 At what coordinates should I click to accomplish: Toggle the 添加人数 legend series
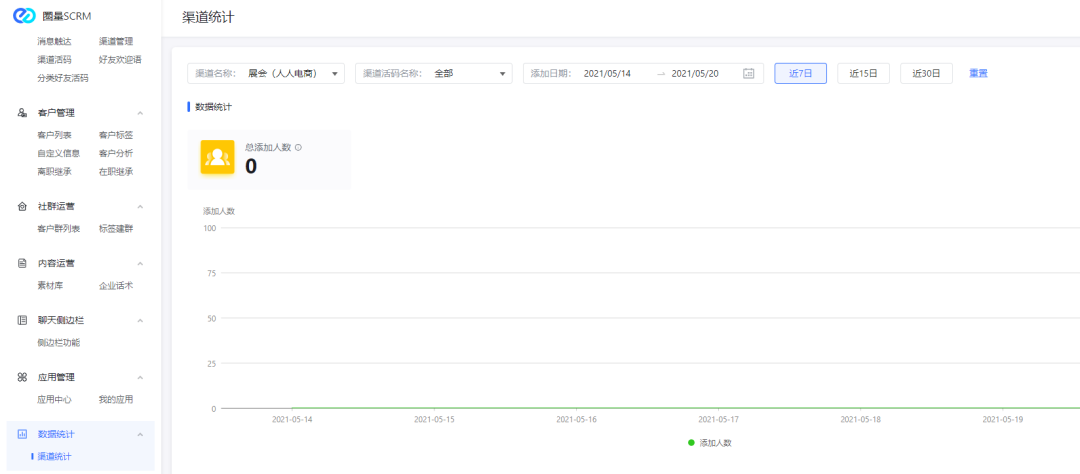coord(710,442)
